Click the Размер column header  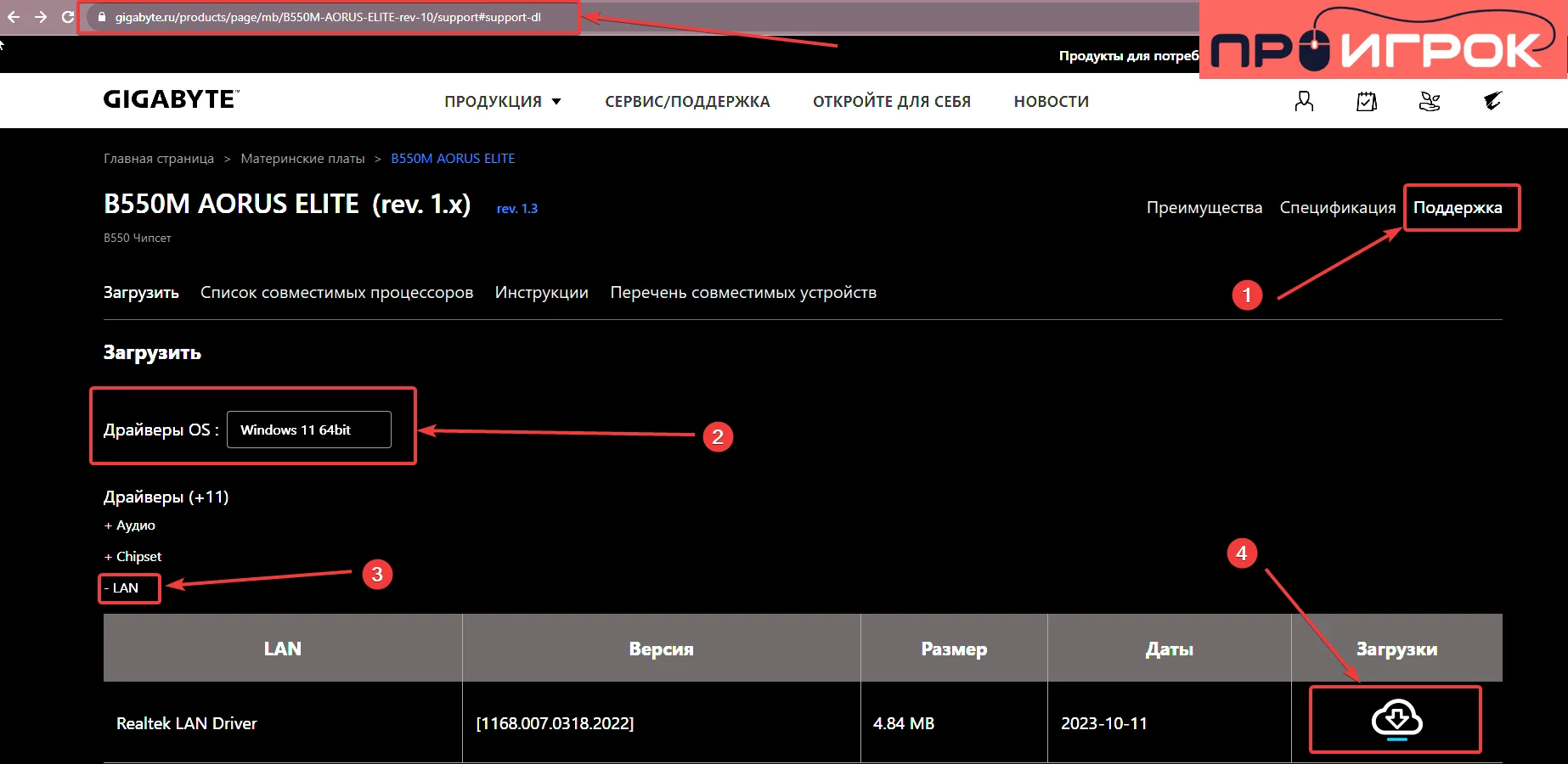point(954,649)
